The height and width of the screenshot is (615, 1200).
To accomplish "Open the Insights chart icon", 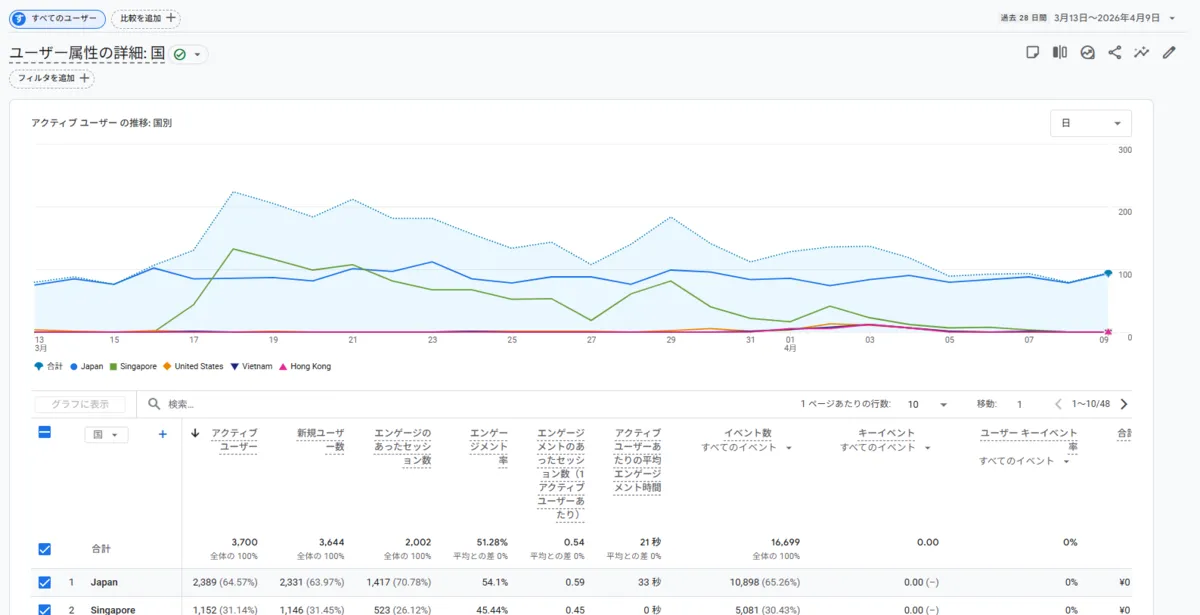I will coord(1088,53).
